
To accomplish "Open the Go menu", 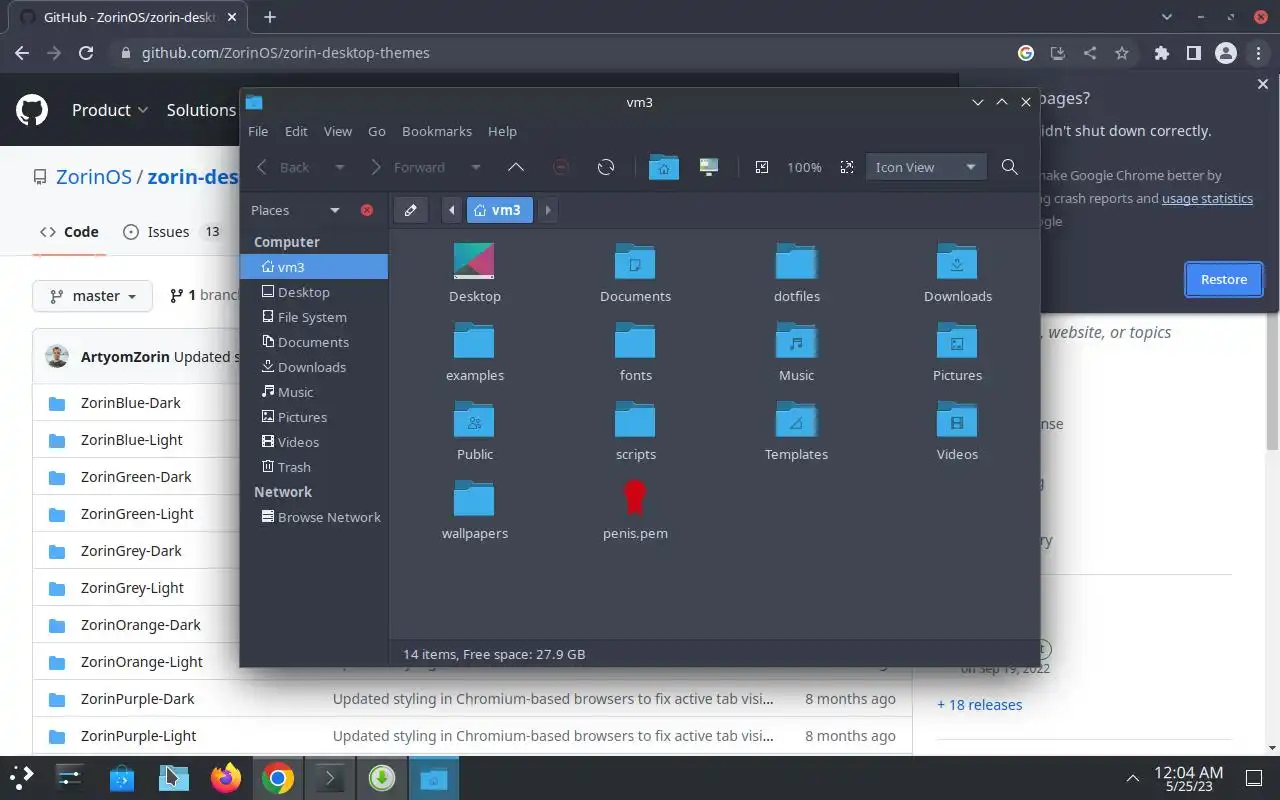I will tap(377, 131).
